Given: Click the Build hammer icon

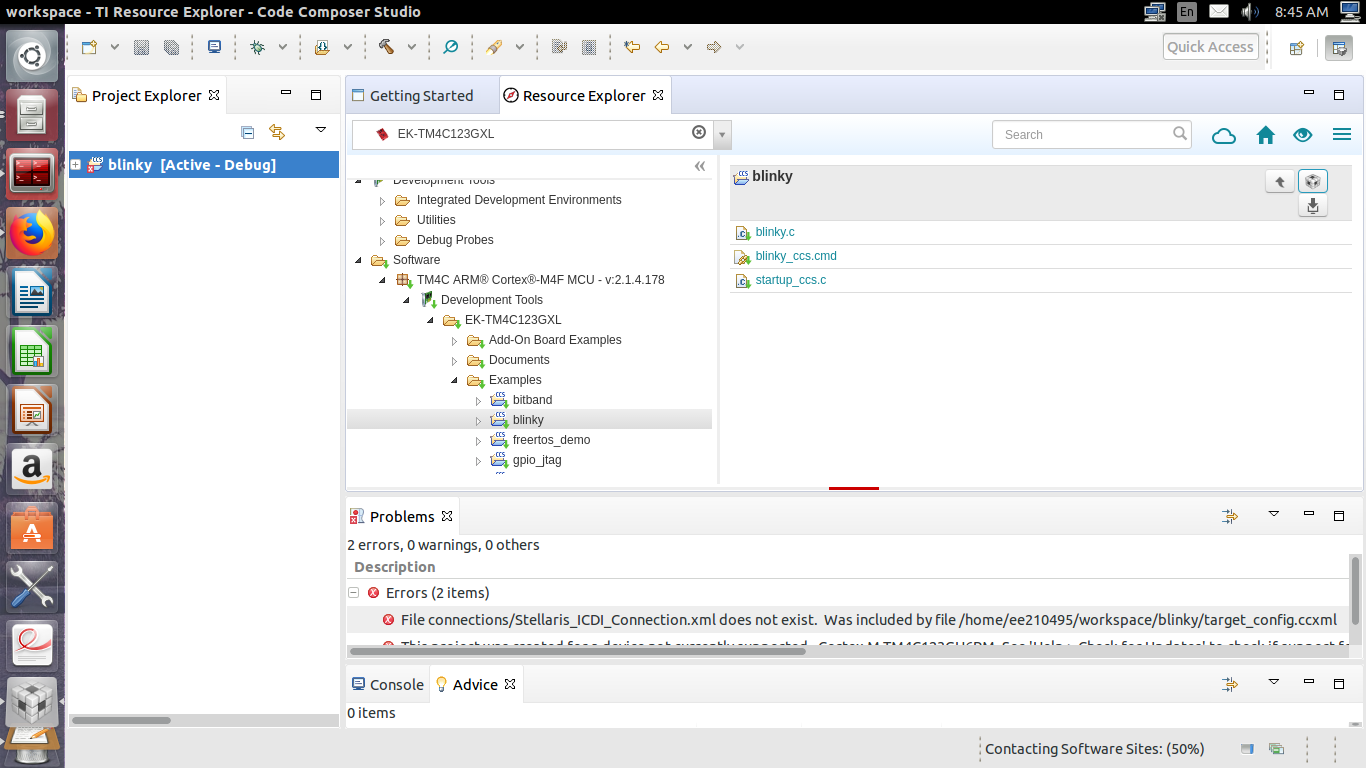Looking at the screenshot, I should click(387, 47).
